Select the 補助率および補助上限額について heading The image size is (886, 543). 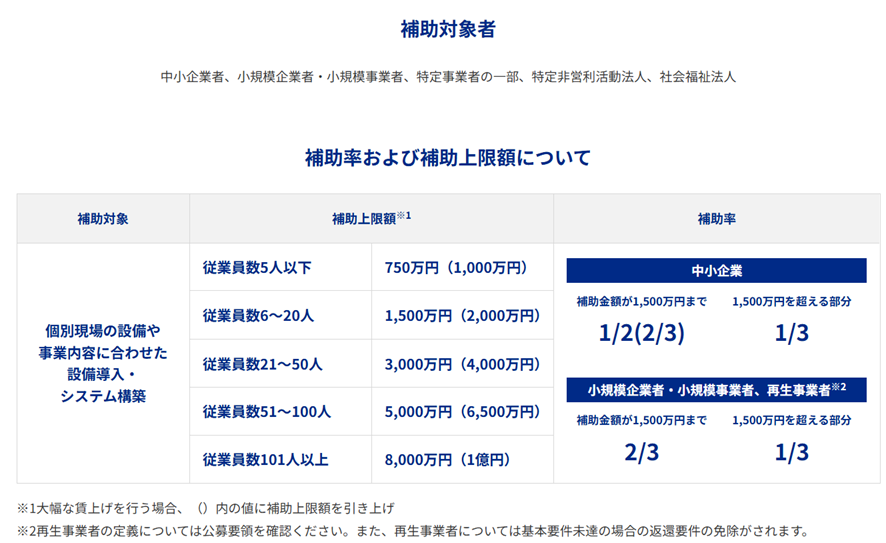point(448,158)
